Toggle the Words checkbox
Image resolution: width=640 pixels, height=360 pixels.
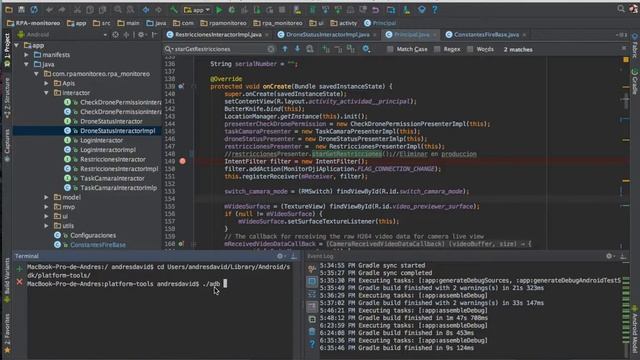(470, 49)
